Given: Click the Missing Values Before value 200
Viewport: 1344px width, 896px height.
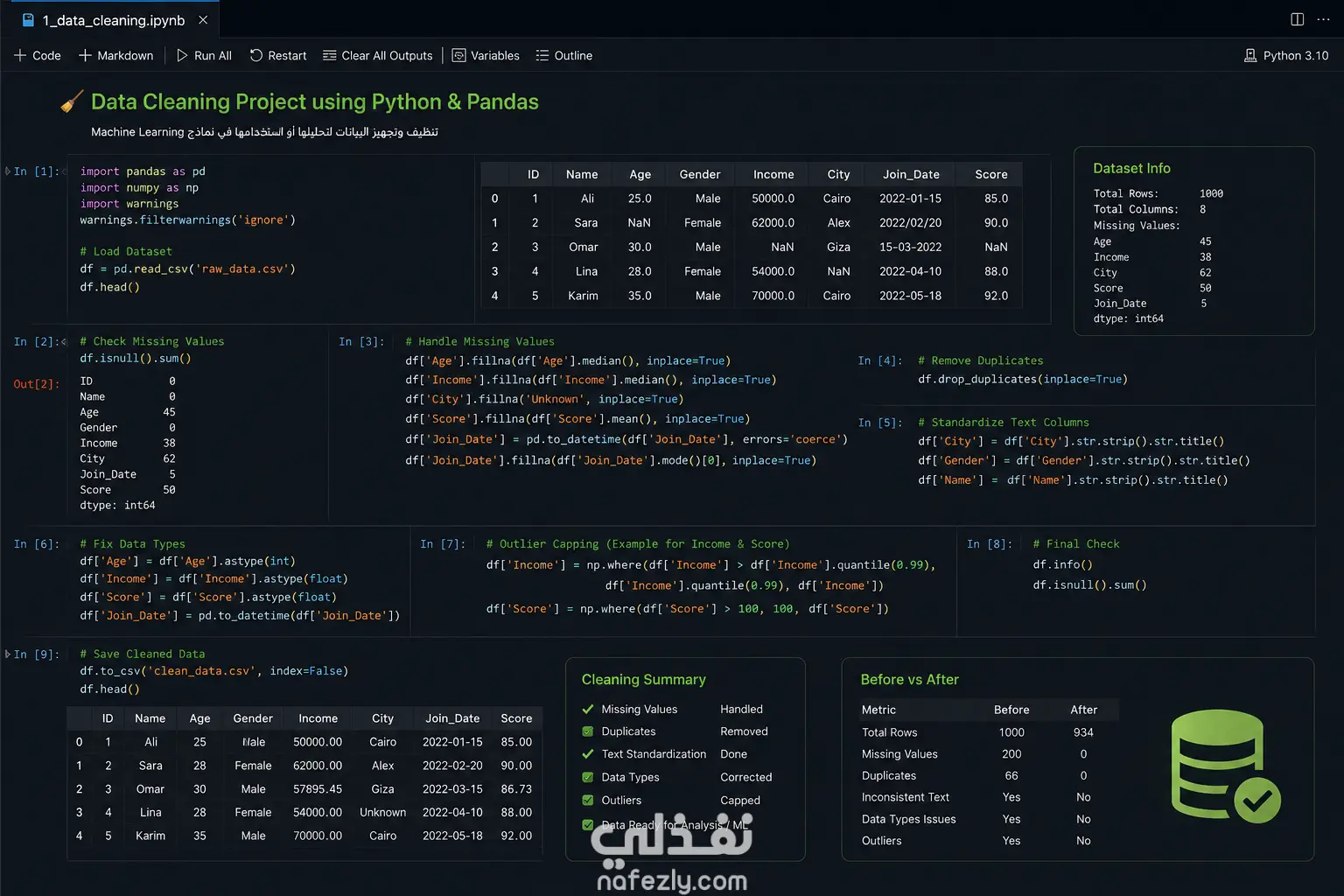Looking at the screenshot, I should tap(1011, 753).
